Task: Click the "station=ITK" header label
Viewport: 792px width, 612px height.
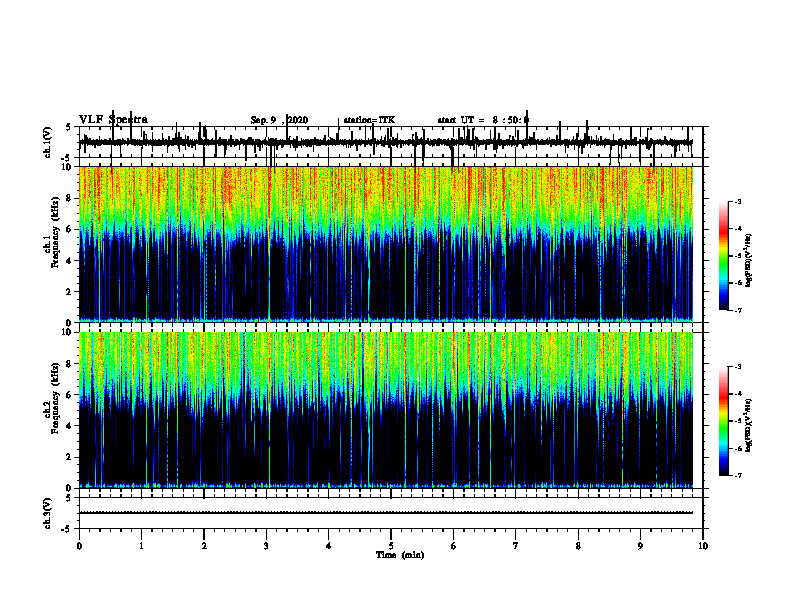Action: pos(369,120)
